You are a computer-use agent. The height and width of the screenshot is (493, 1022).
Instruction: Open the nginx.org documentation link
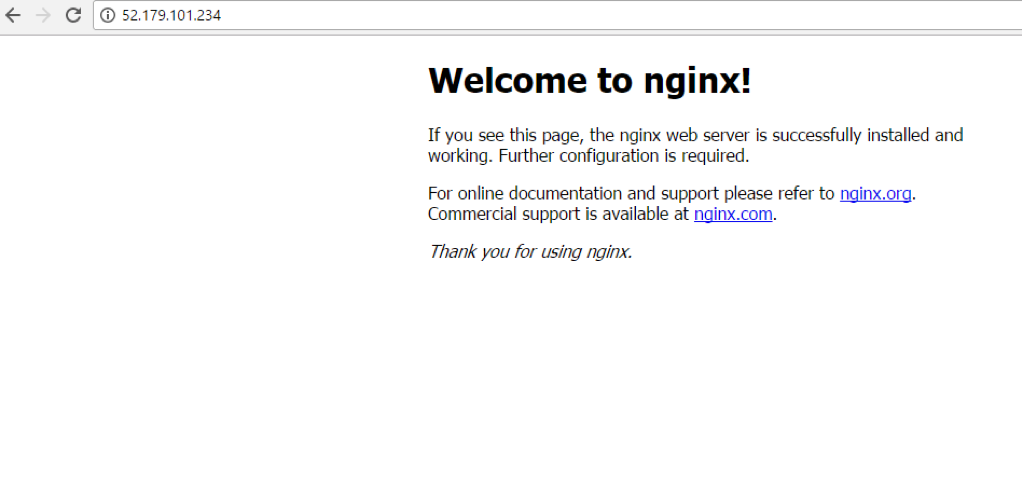pyautogui.click(x=875, y=194)
